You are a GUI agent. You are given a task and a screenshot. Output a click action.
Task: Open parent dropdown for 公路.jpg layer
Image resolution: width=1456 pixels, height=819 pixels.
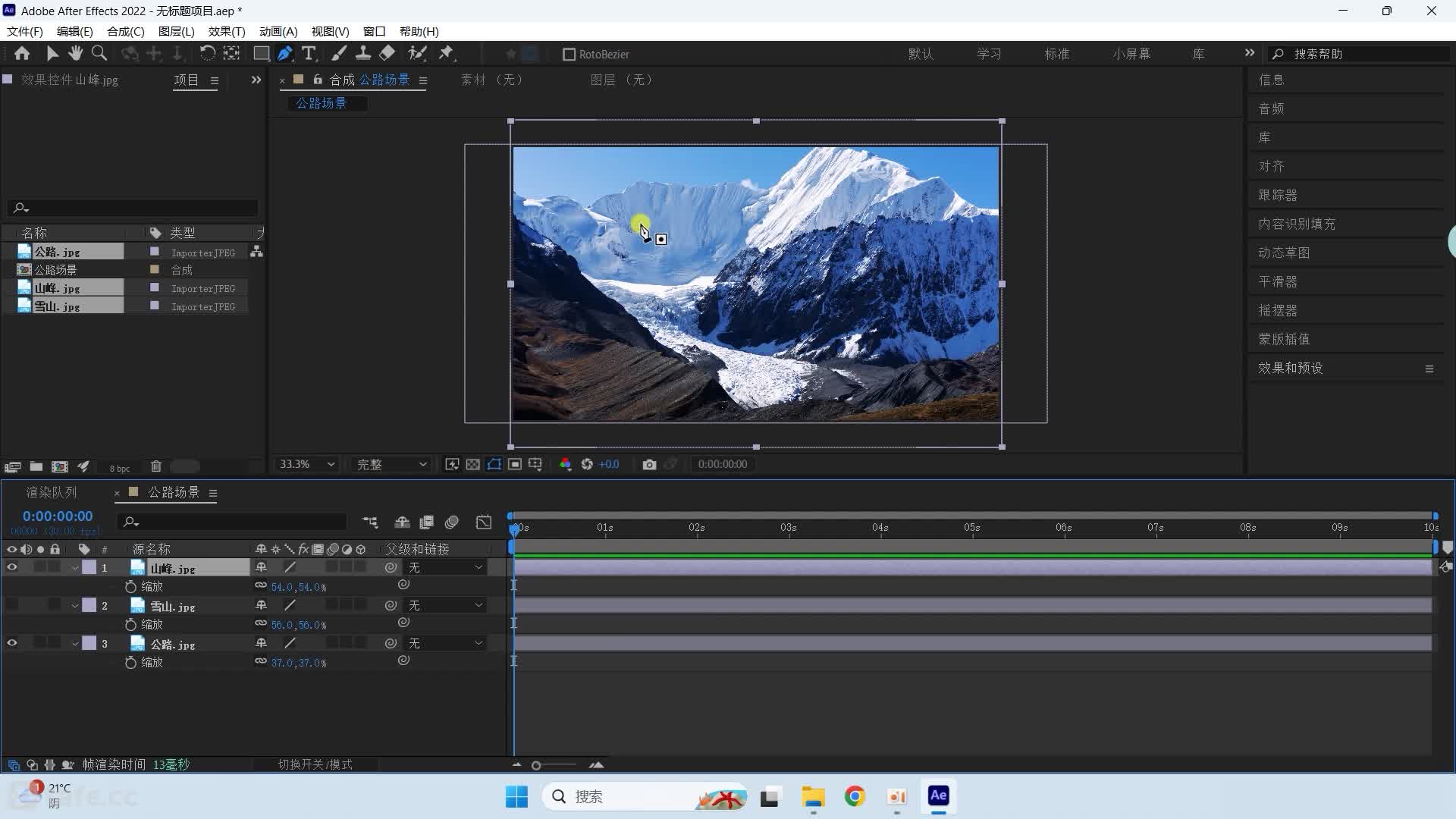(445, 643)
